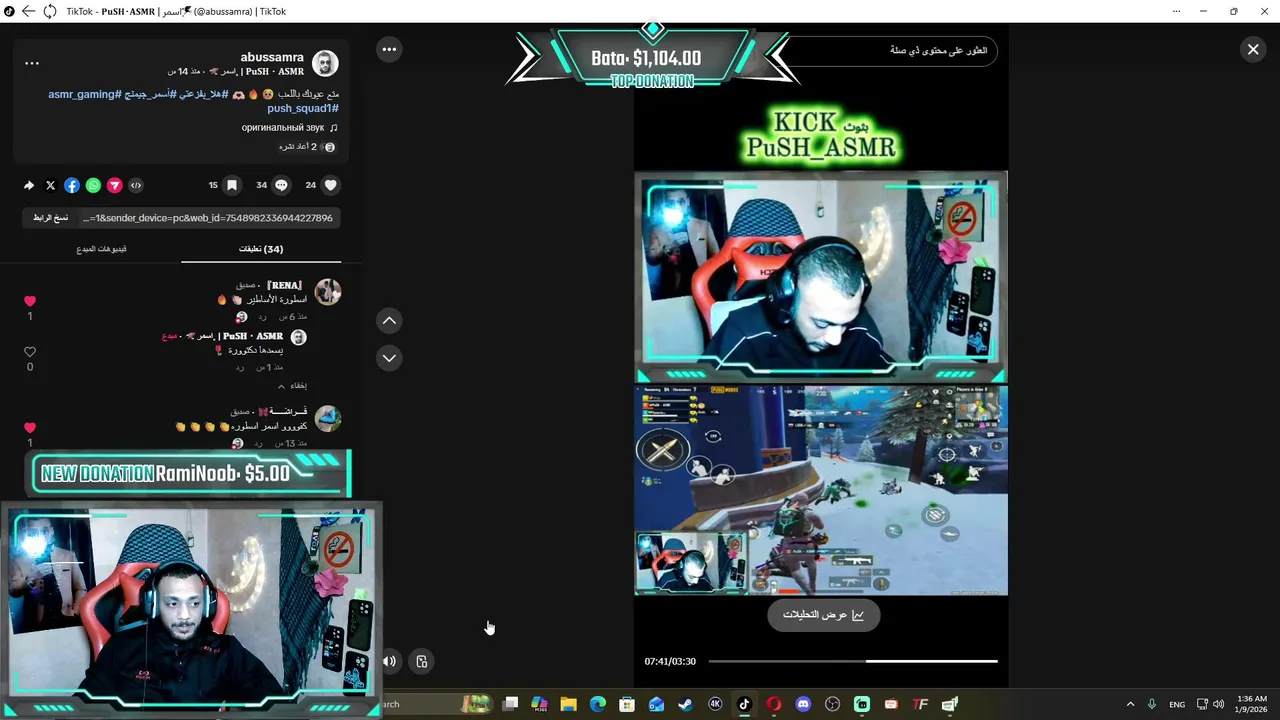The width and height of the screenshot is (1280, 720).
Task: Reload the browser page
Action: click(49, 11)
